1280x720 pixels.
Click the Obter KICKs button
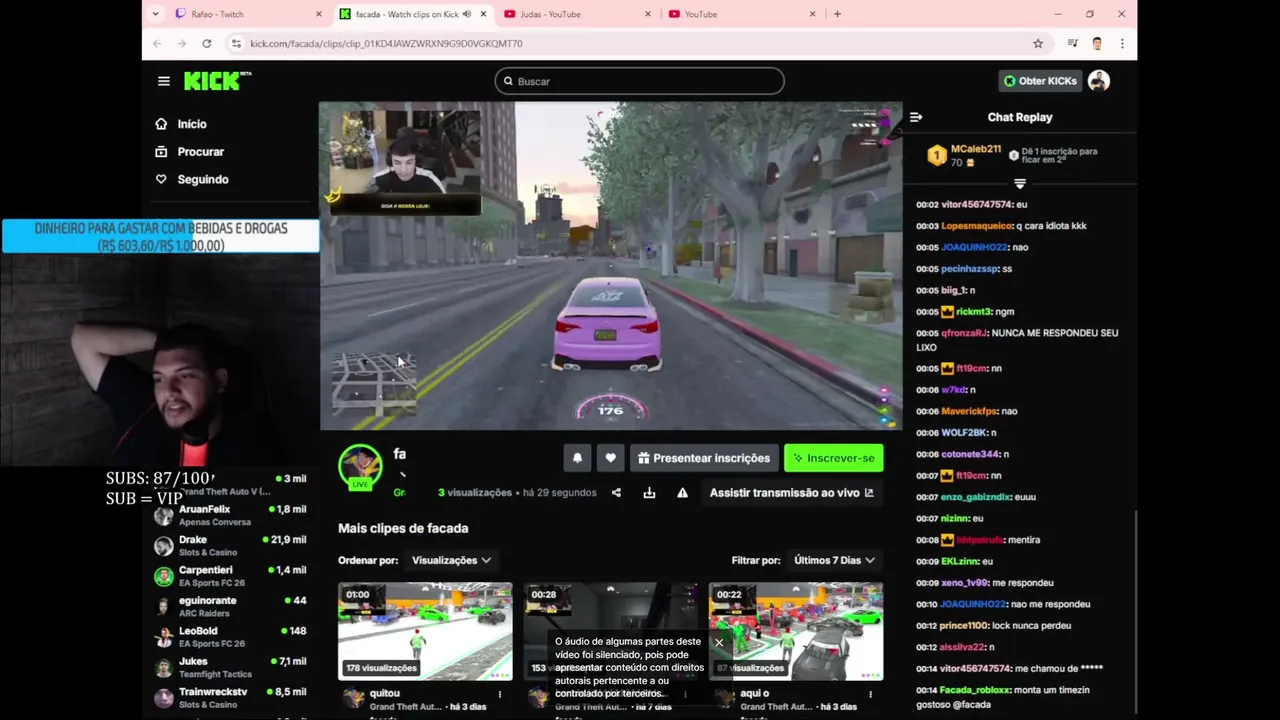click(1040, 81)
